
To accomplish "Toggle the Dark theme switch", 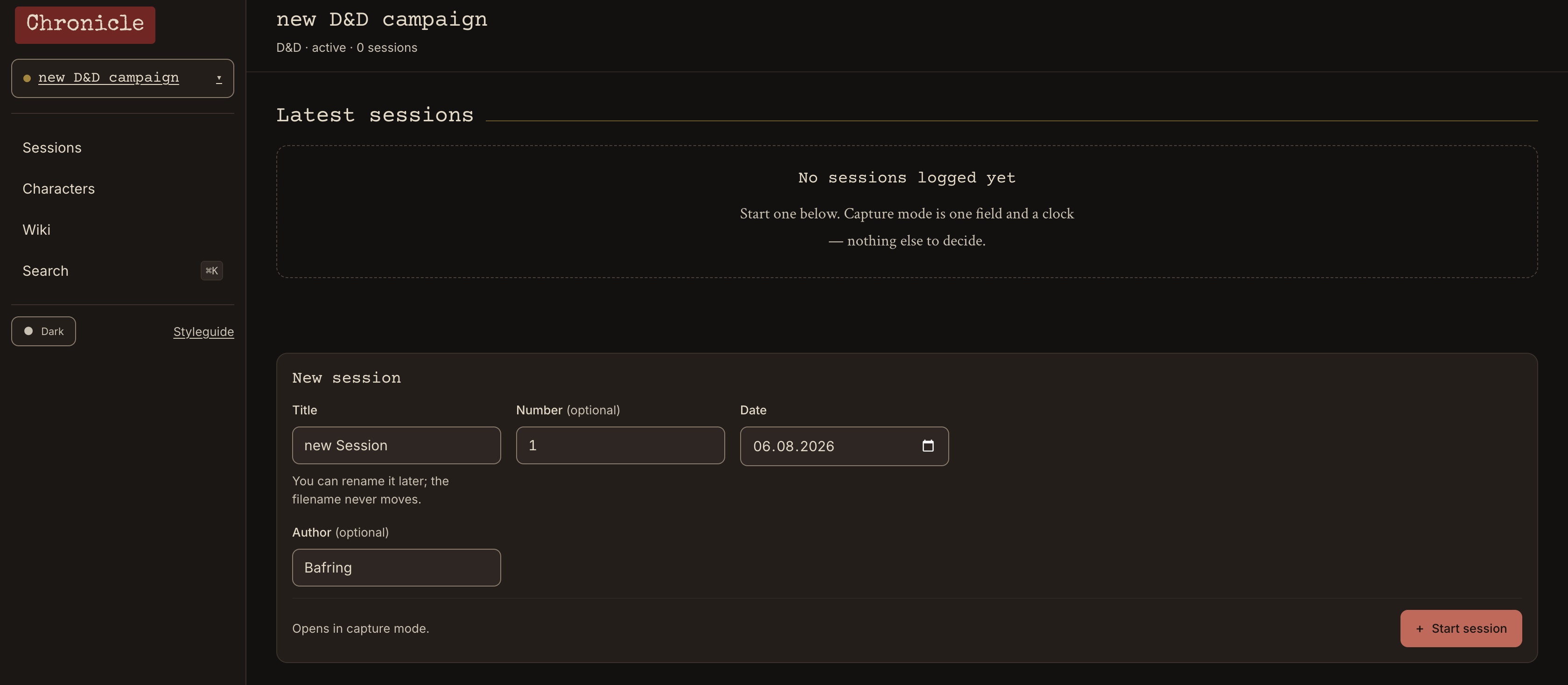I will (x=43, y=331).
